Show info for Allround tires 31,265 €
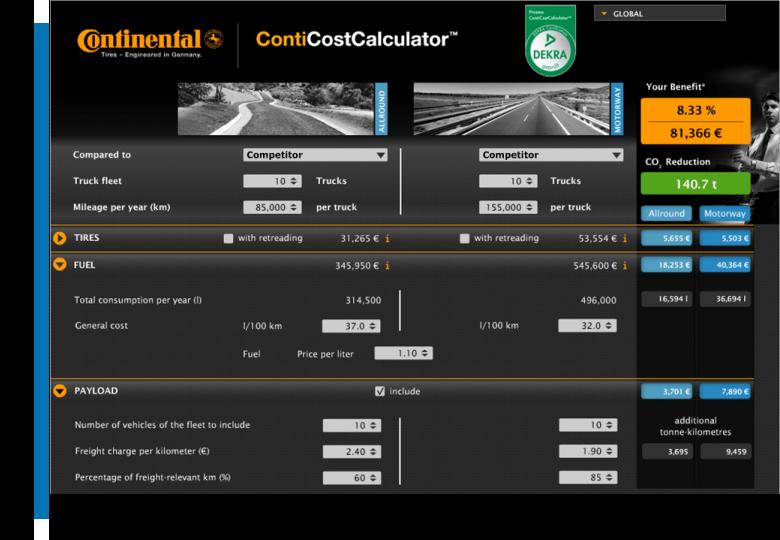The image size is (780, 540). click(388, 239)
